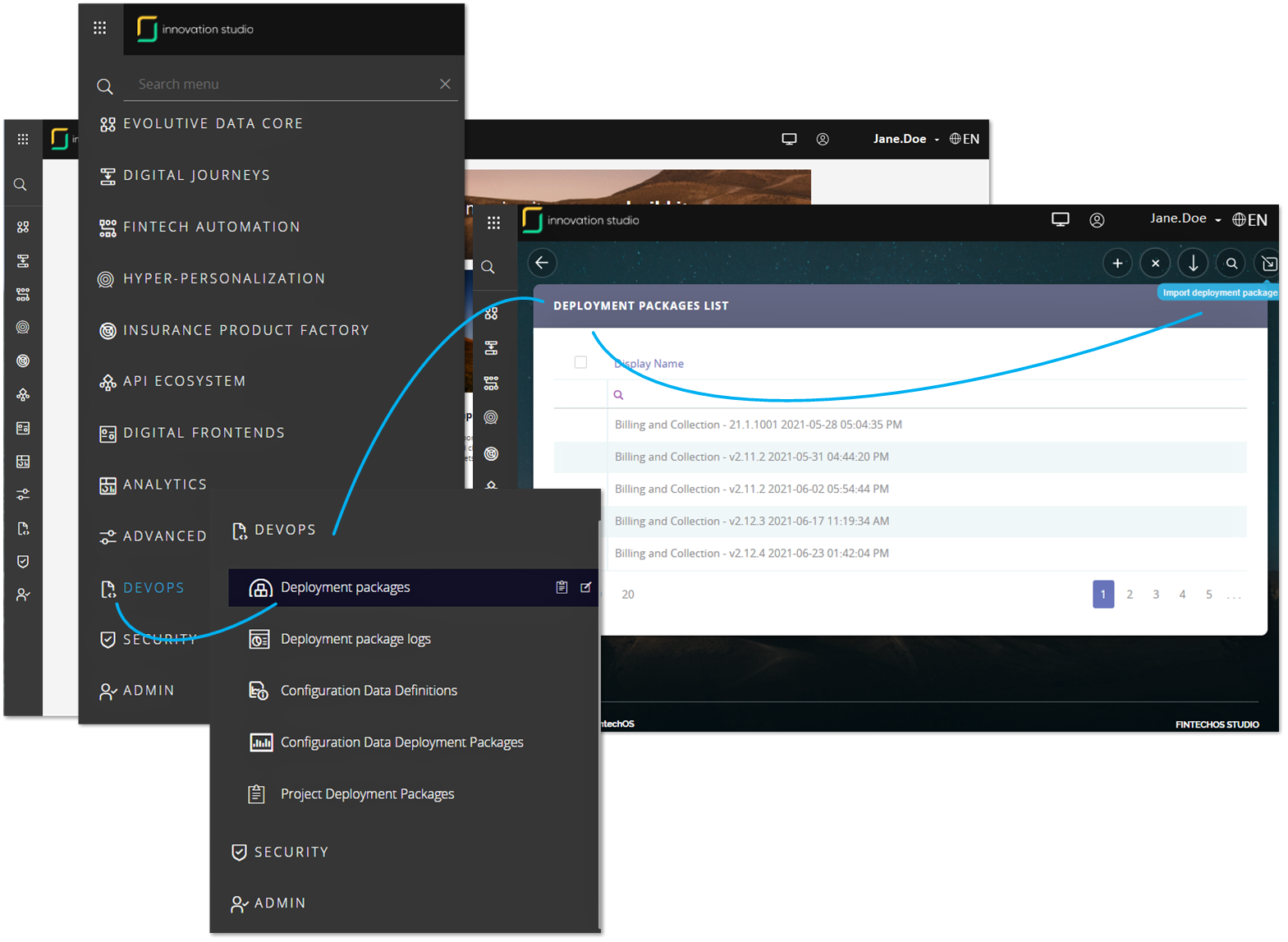The height and width of the screenshot is (942, 1288).
Task: Open the app grid icon beside logo
Action: [x=100, y=29]
